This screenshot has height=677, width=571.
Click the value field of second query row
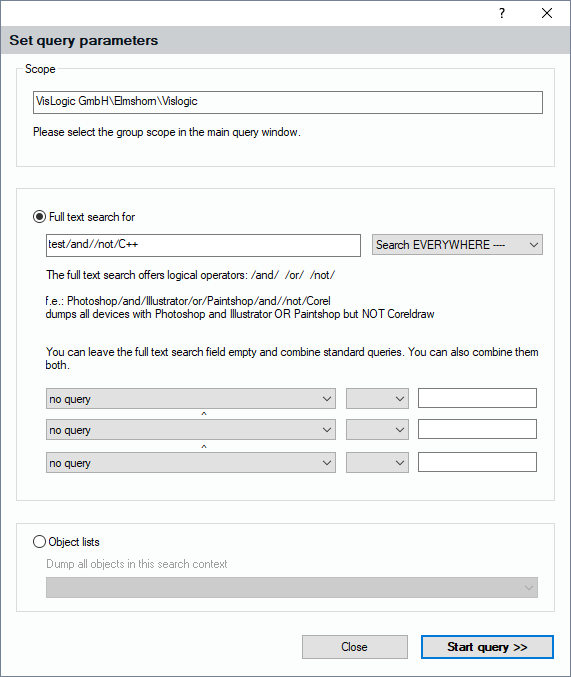[477, 429]
